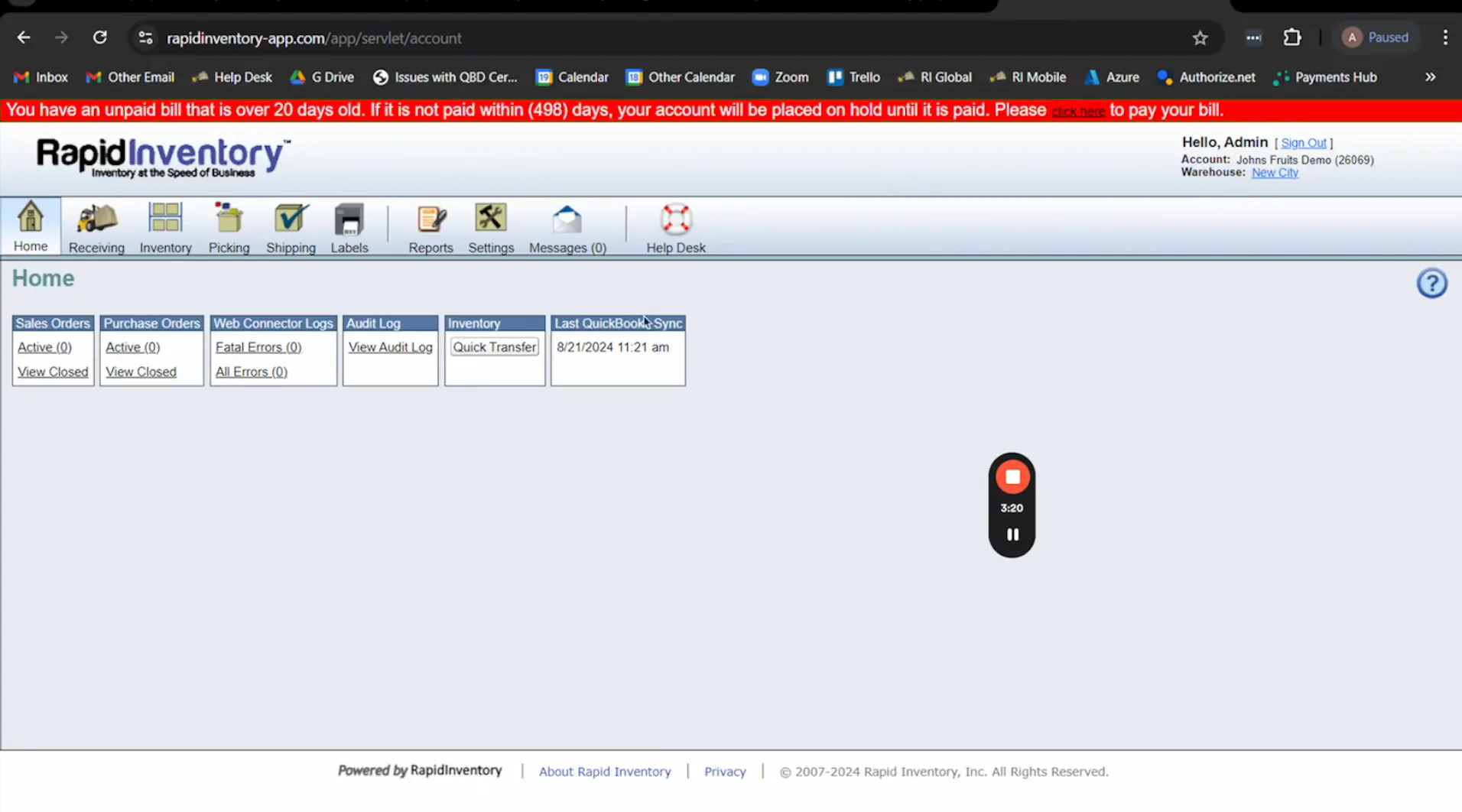This screenshot has height=812, width=1462.
Task: Open the Privacy footer link
Action: [x=724, y=771]
